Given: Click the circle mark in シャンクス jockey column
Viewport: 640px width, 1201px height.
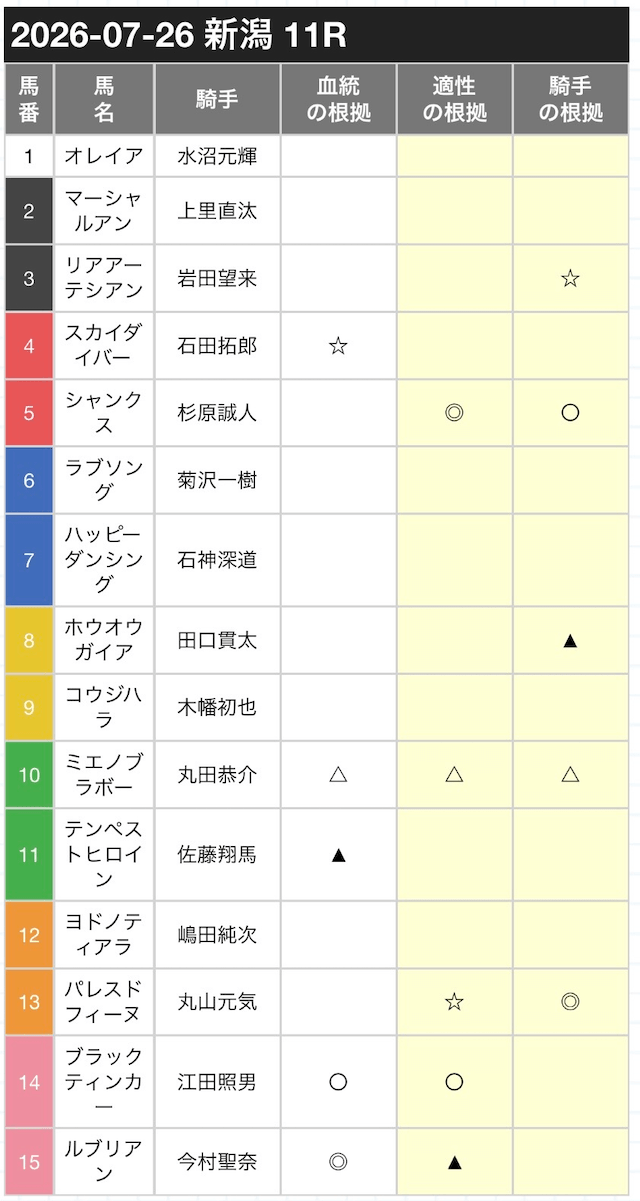Looking at the screenshot, I should click(570, 412).
